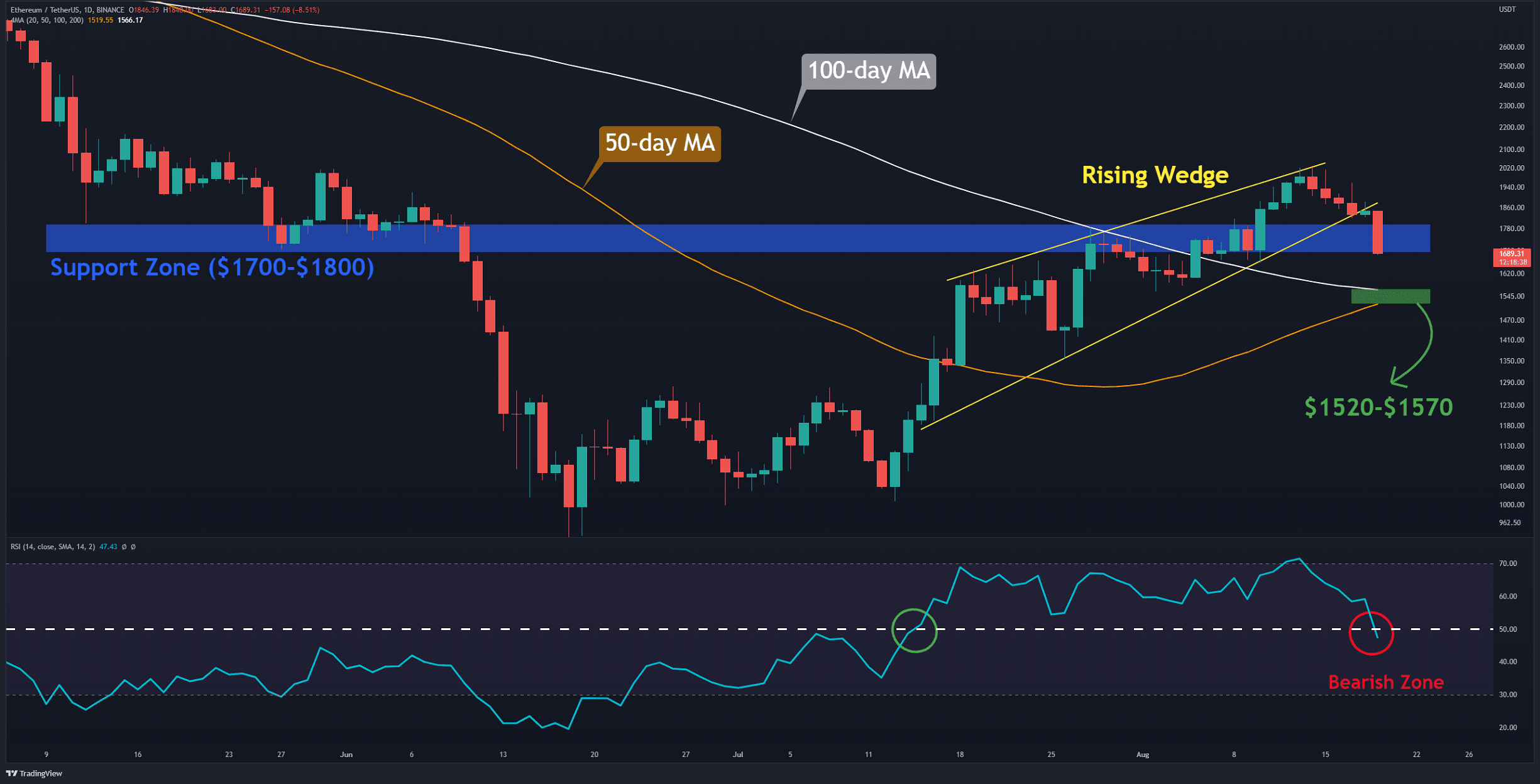Click the $1520-$1570 text annotation
Screen dimensions: 1540x784
coord(1378,407)
